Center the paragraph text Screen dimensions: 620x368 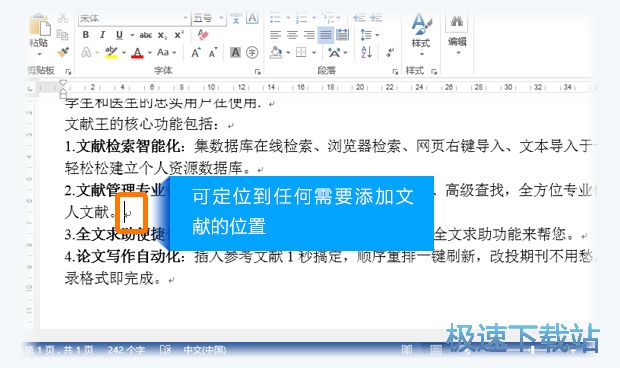coord(292,35)
